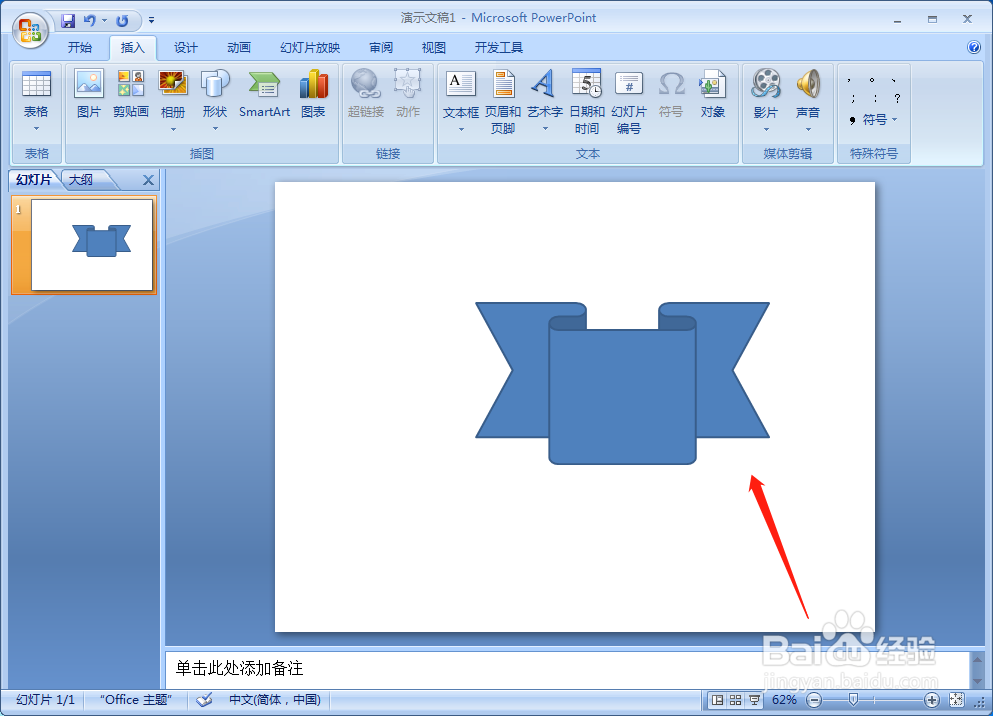Insert the comma special symbol
This screenshot has width=993, height=716.
(850, 80)
